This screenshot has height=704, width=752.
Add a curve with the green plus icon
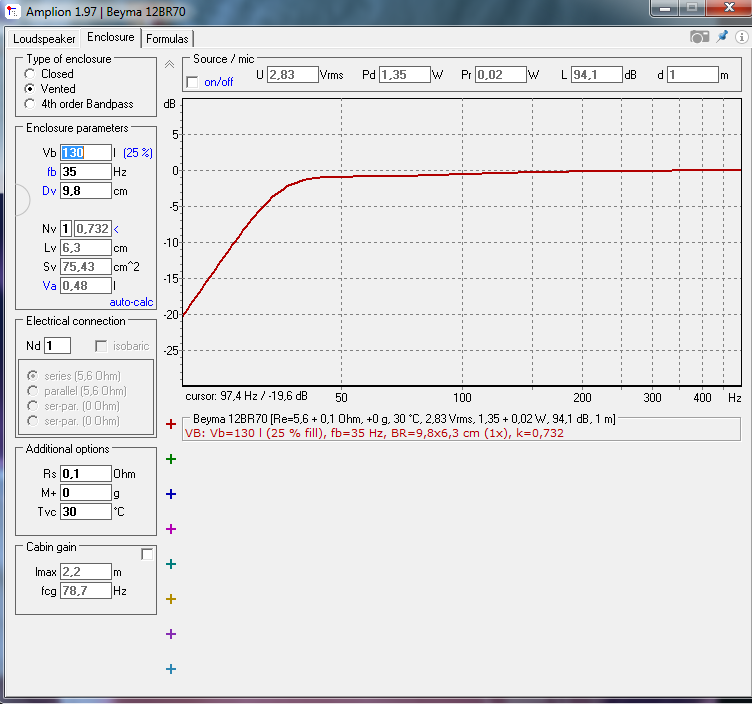171,459
